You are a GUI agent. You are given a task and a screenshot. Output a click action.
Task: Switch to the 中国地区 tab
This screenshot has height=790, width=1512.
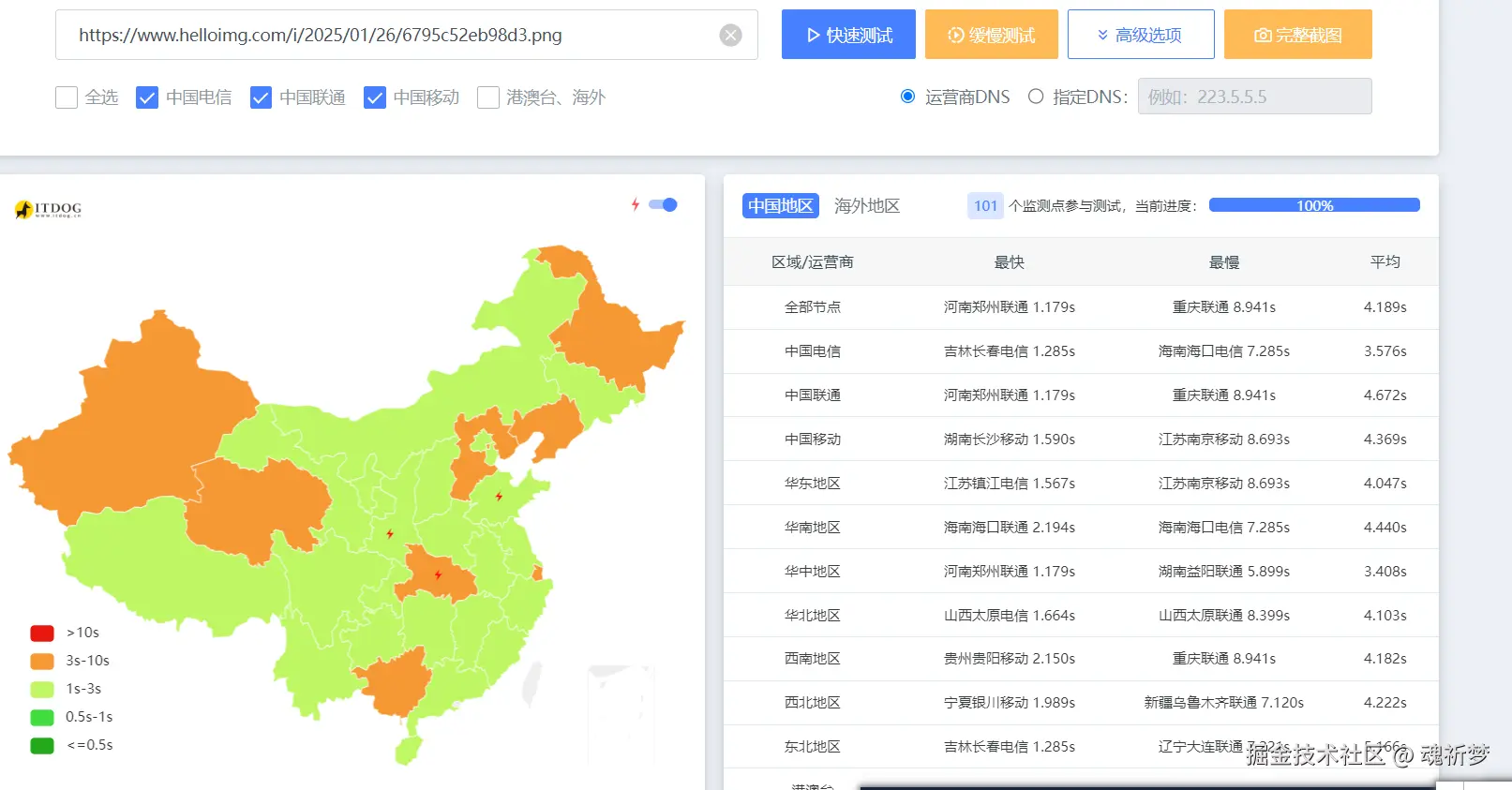point(781,205)
